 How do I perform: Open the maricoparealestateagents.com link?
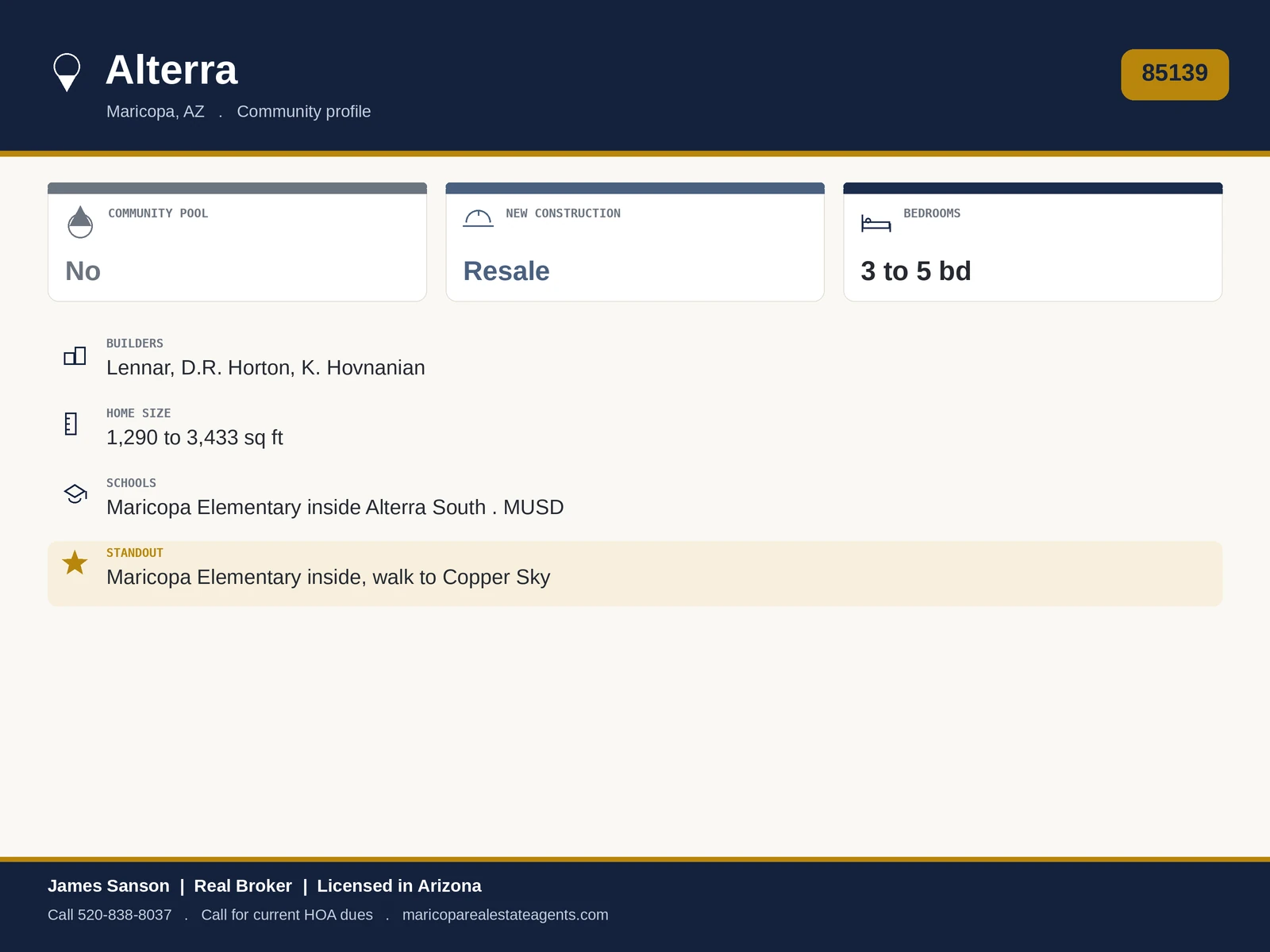pyautogui.click(x=505, y=915)
